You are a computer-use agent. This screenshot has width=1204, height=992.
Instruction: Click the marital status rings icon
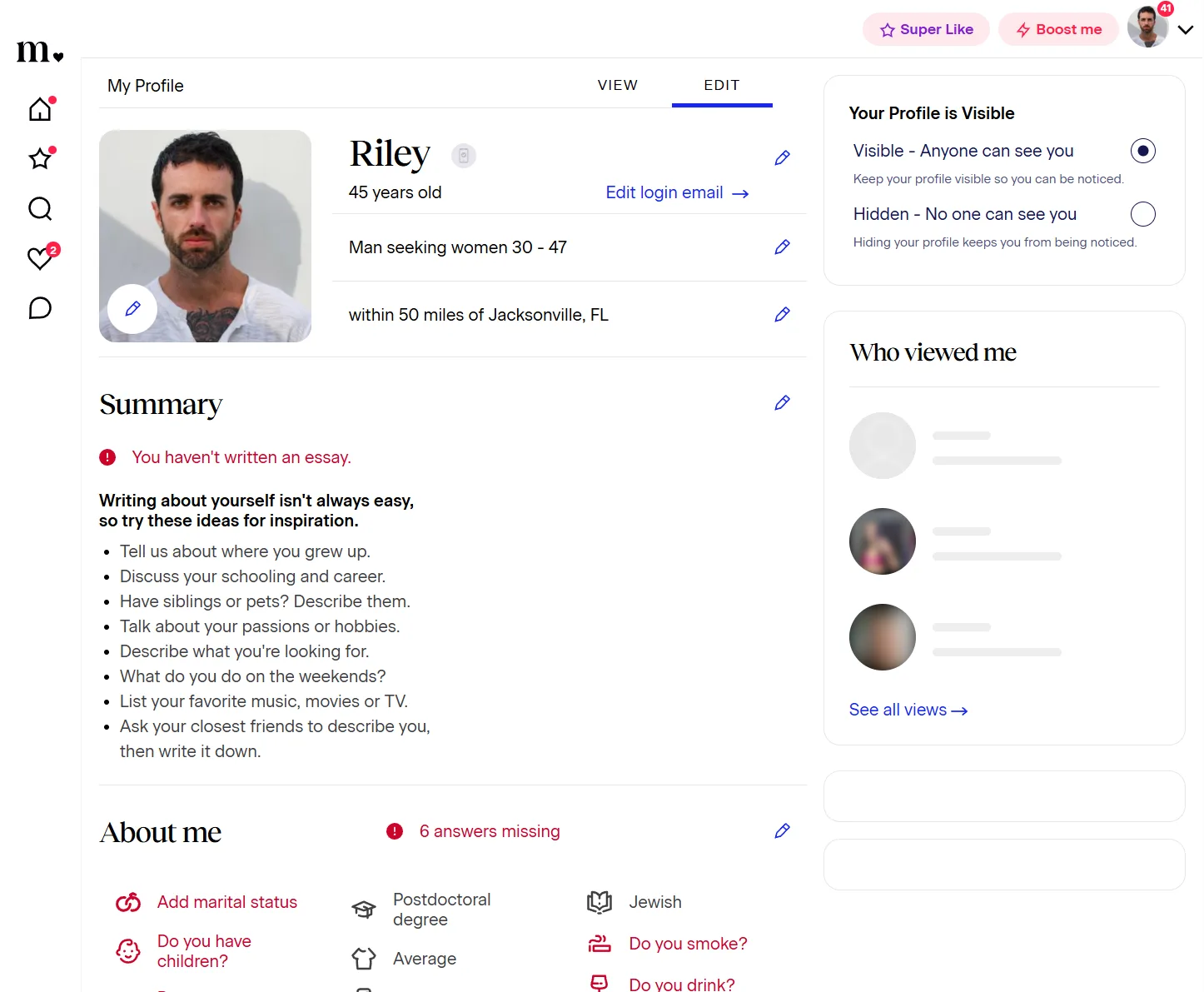pos(128,902)
